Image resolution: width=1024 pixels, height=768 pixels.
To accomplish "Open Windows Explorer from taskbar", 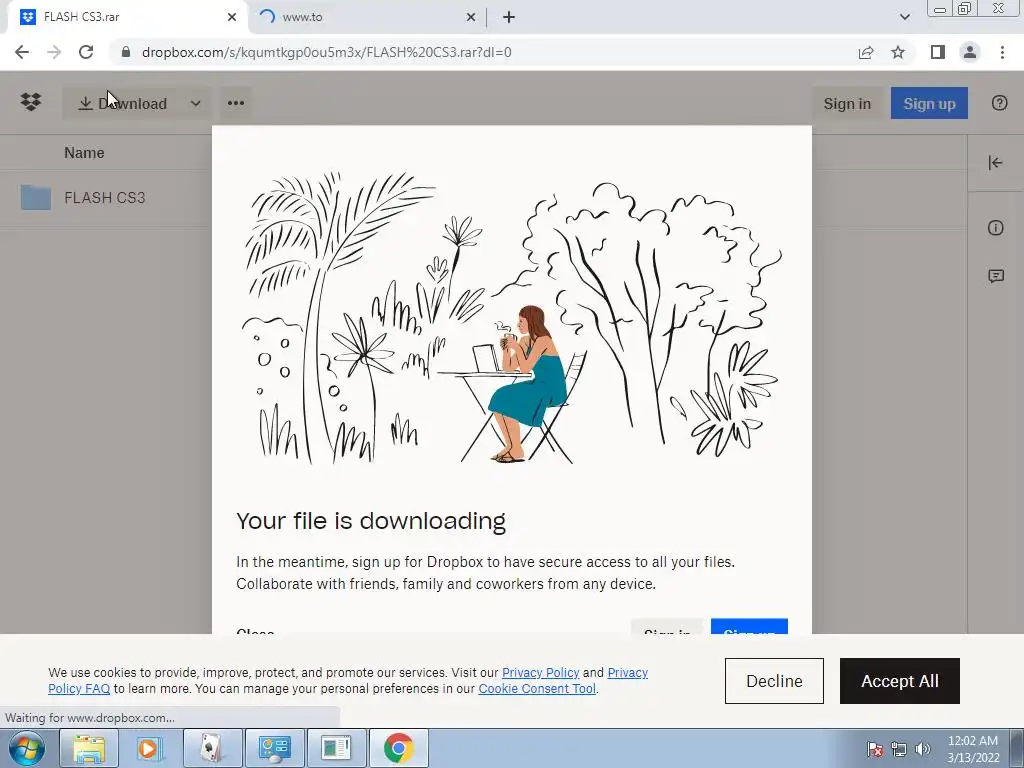I will [x=89, y=748].
